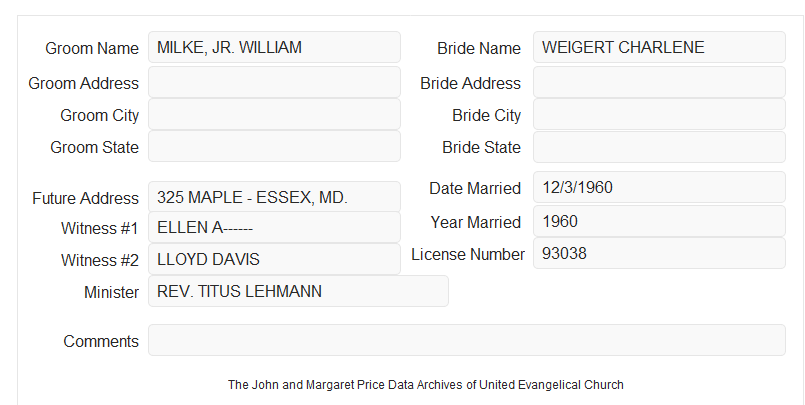Click into the Groom City field
805x405 pixels.
click(x=274, y=114)
